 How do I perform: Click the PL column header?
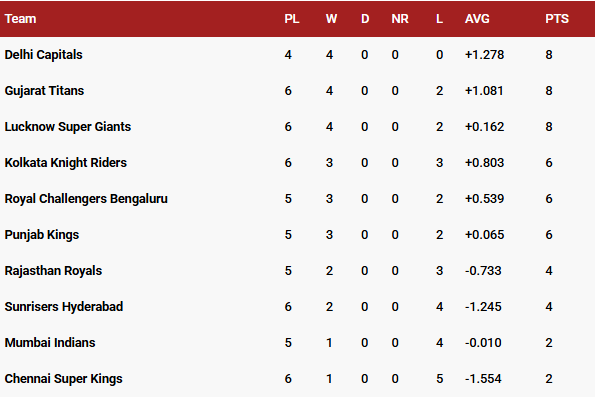292,19
